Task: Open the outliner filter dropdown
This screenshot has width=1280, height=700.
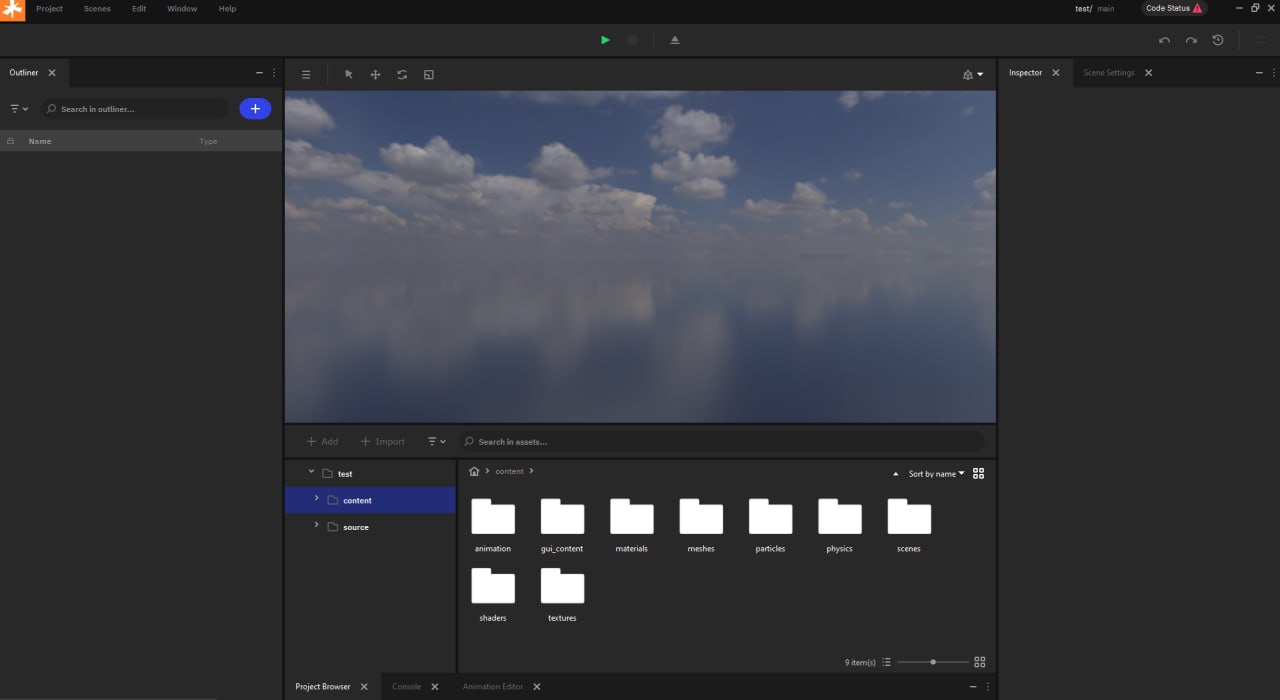Action: click(19, 108)
